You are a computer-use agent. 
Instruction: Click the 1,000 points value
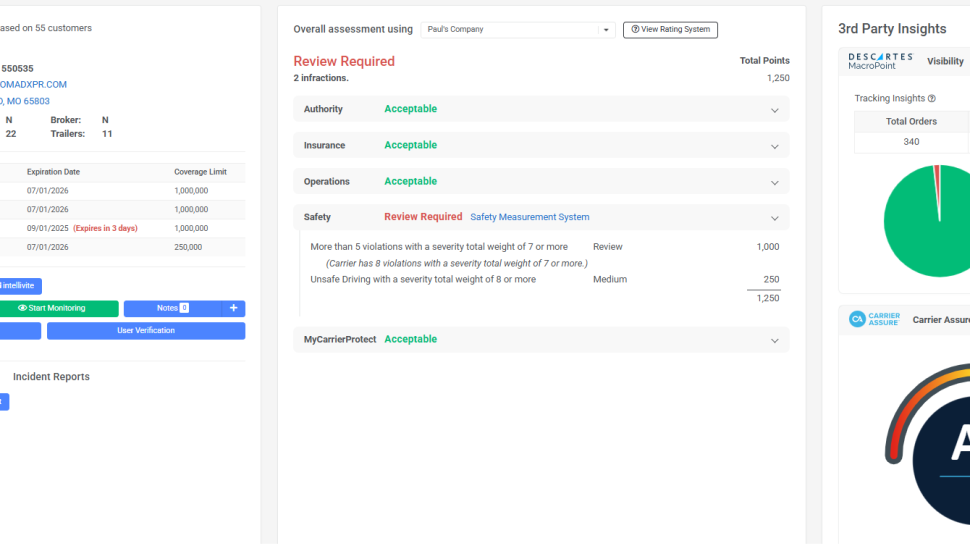[x=768, y=247]
